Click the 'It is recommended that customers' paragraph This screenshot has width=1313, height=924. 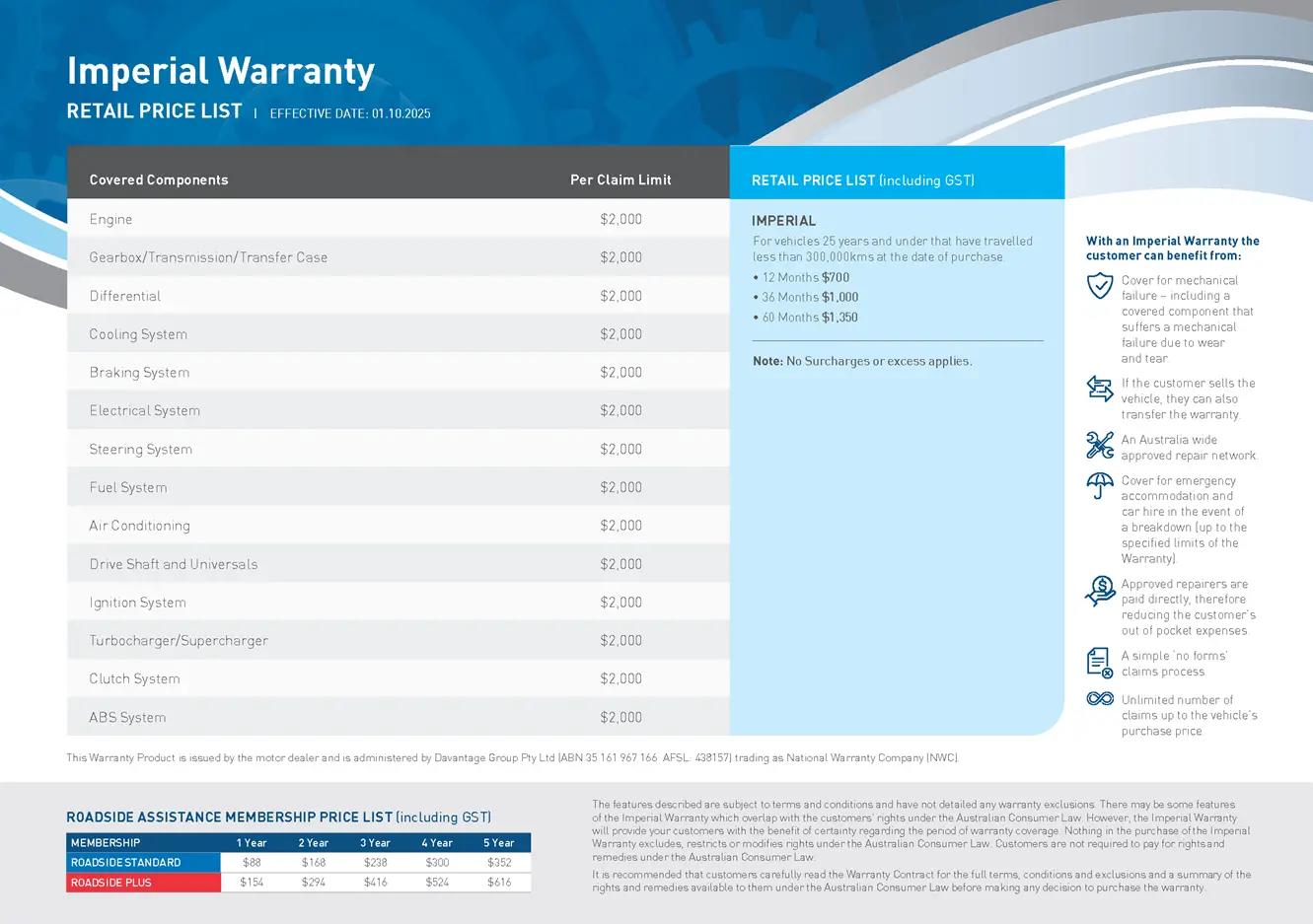[921, 881]
